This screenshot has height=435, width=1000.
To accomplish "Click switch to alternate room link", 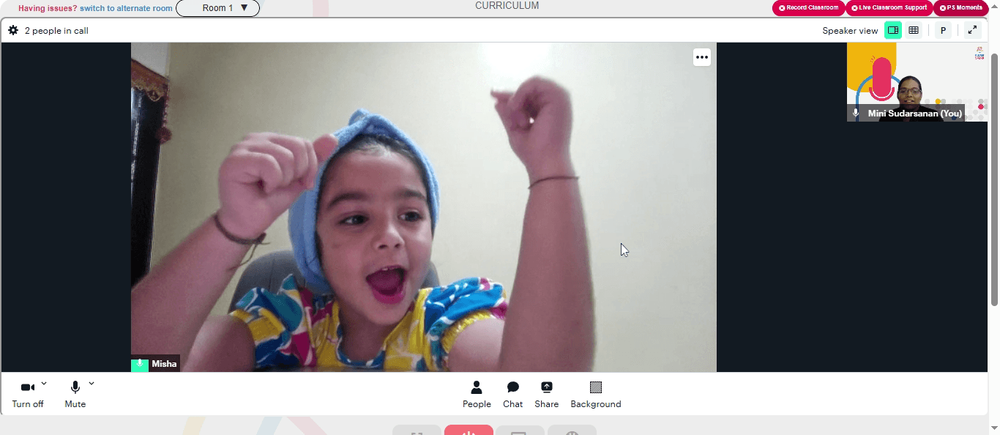I will (x=126, y=8).
